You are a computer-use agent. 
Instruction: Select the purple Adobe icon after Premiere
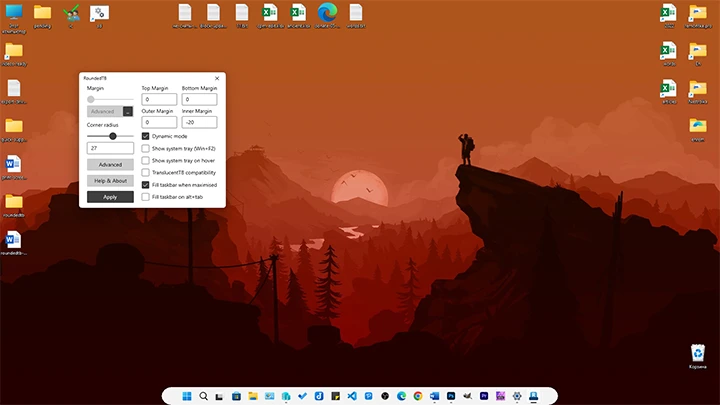501,396
